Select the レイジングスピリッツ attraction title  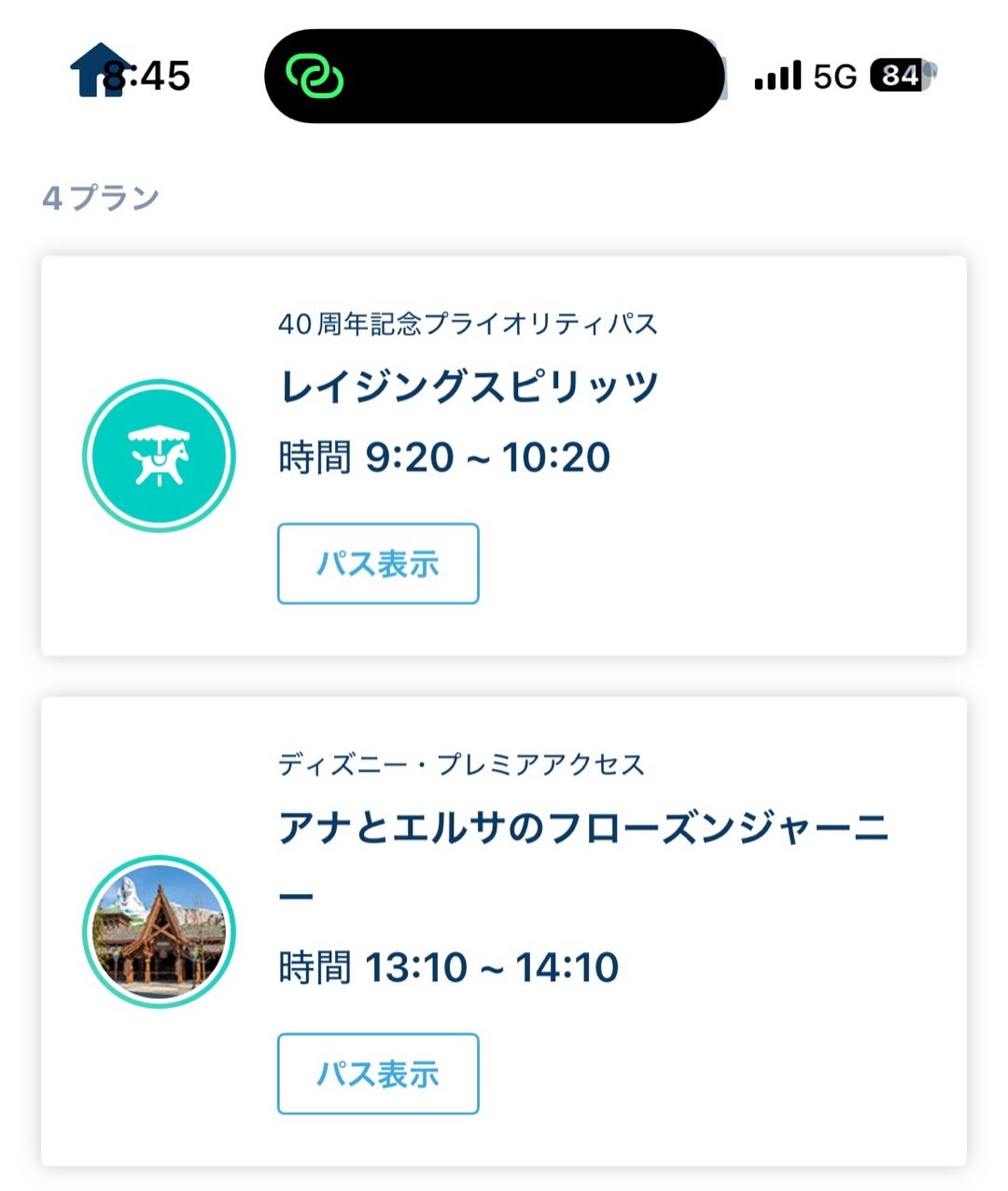(469, 386)
